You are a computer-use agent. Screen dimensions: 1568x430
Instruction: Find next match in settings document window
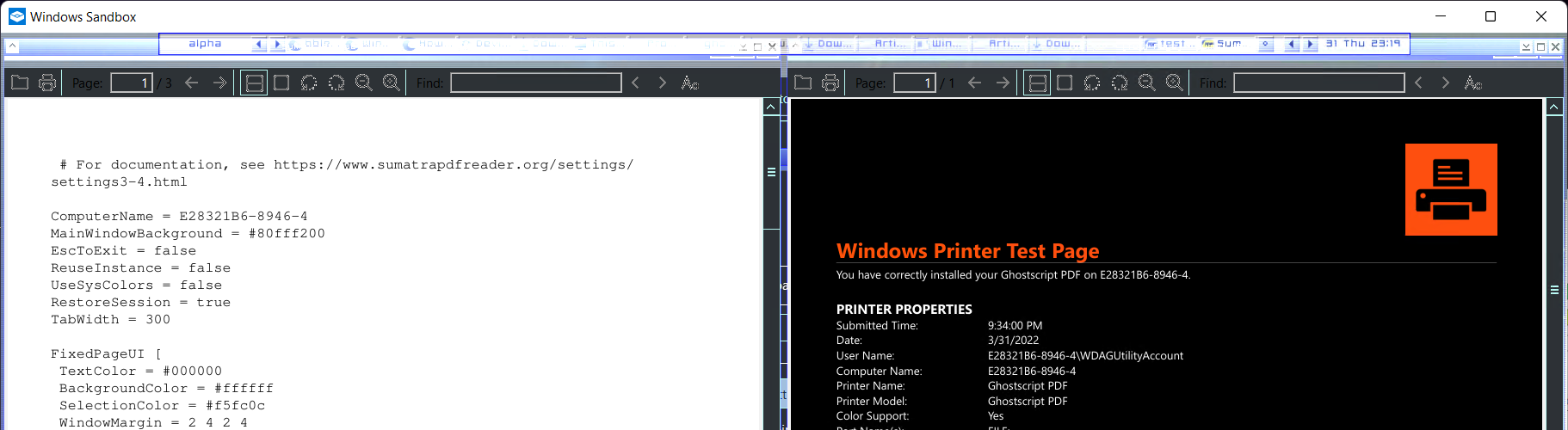point(662,83)
